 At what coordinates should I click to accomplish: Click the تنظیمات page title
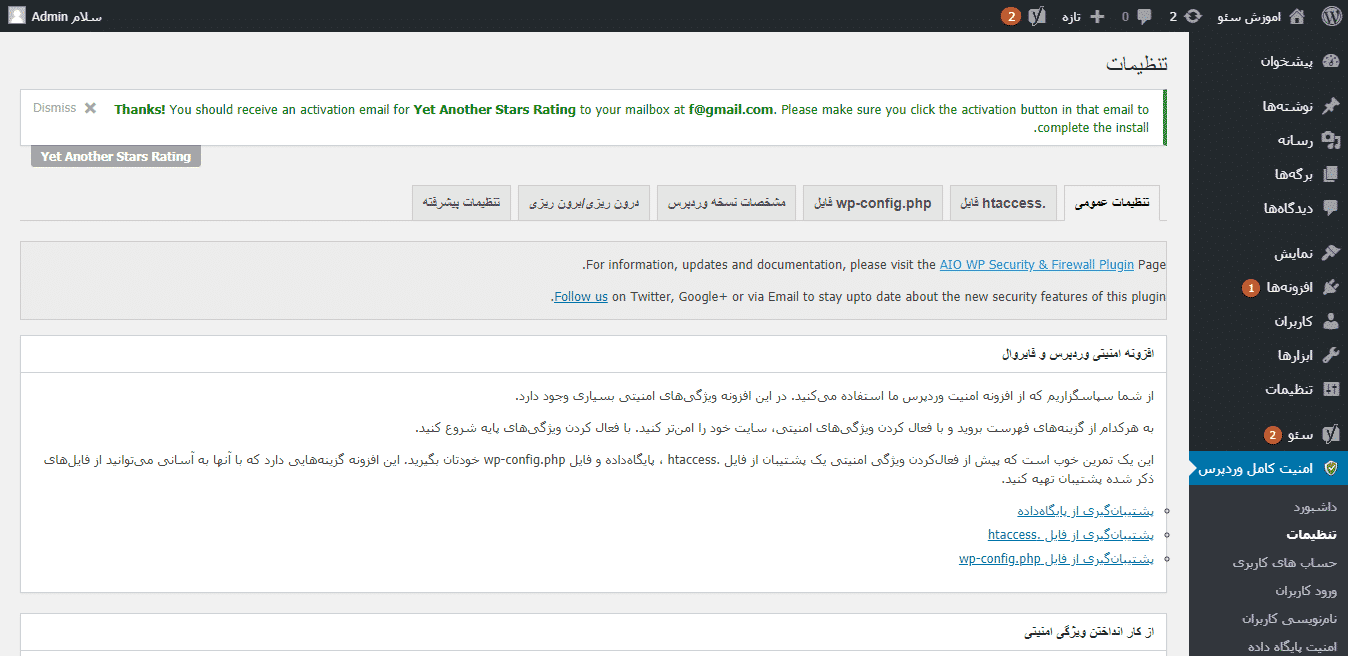[x=1136, y=64]
